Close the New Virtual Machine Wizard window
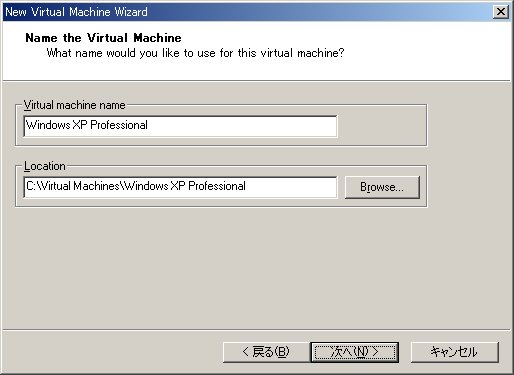514x375 pixels. (x=501, y=12)
